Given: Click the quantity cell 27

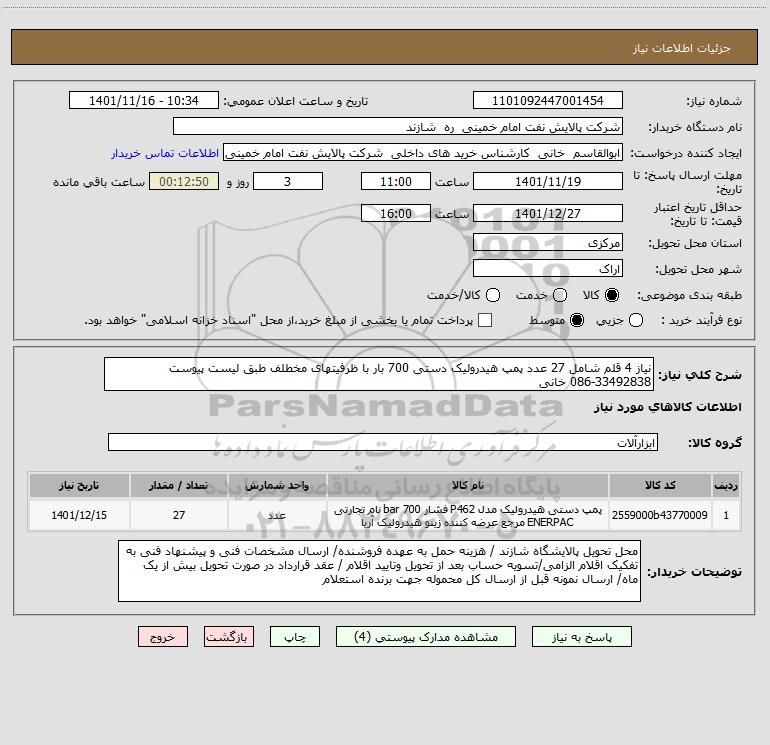Looking at the screenshot, I should (x=179, y=515).
